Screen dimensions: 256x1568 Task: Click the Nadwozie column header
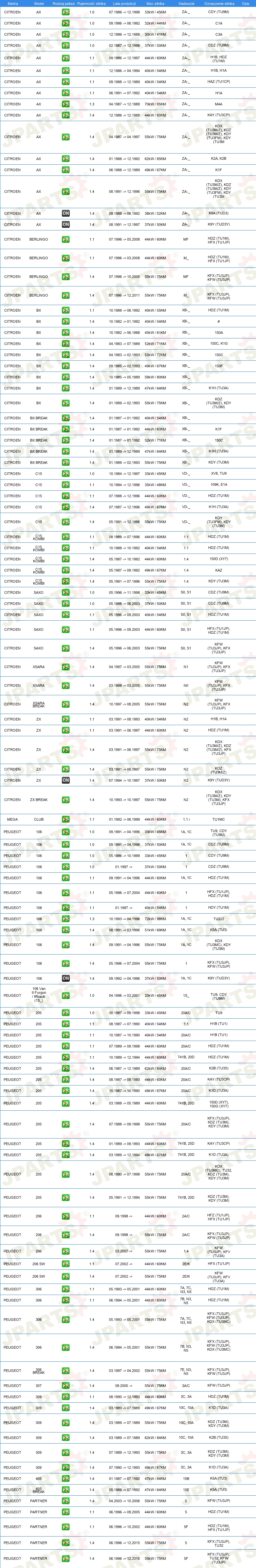(x=187, y=4)
